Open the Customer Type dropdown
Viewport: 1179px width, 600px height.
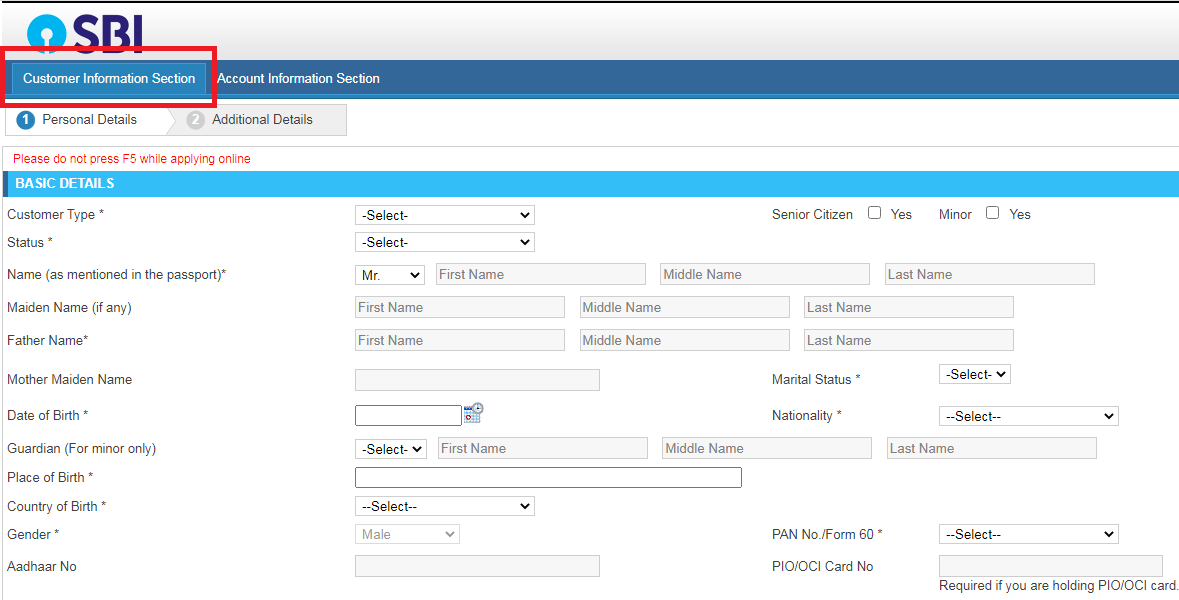point(444,215)
